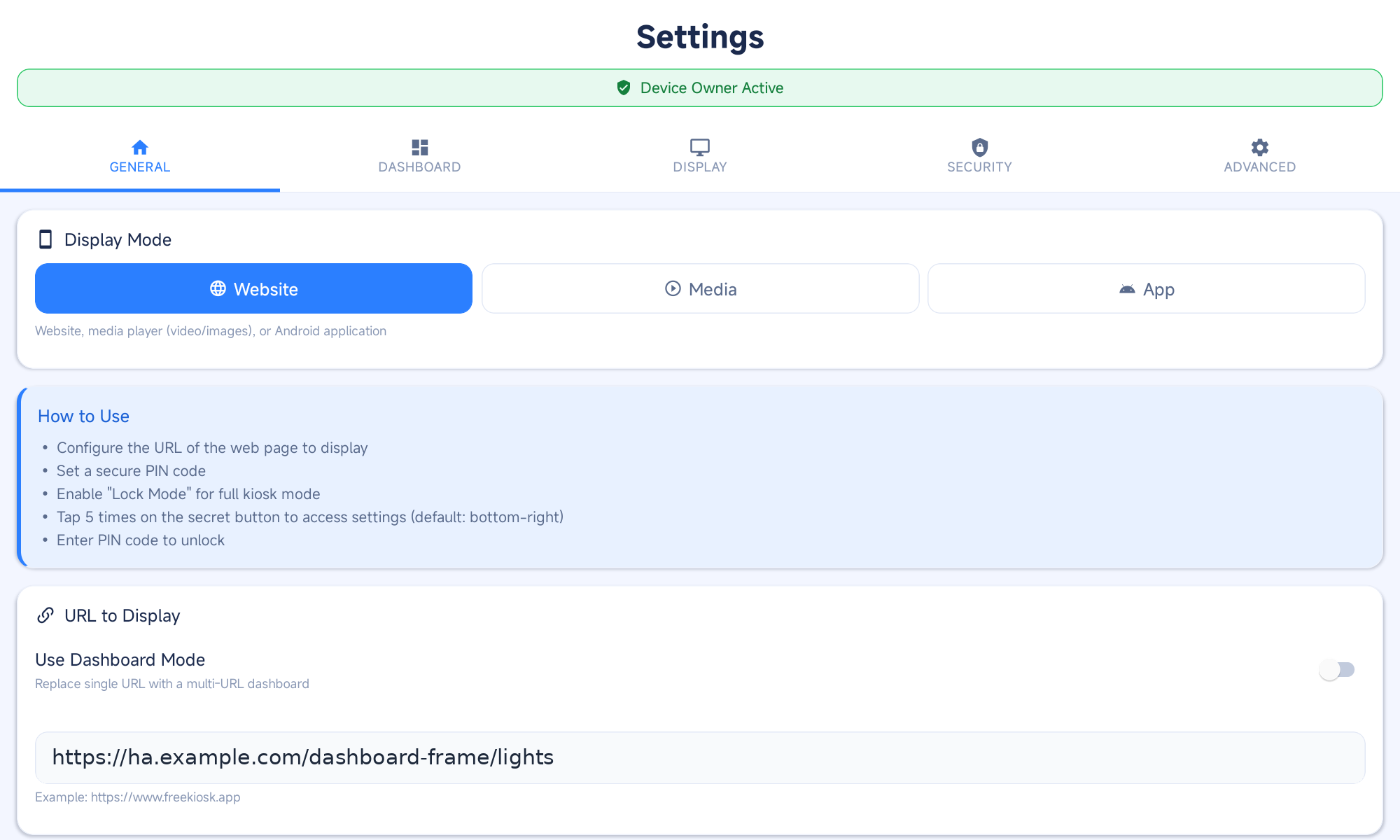Click 'Enable "Lock Mode" for full kiosk mode'
Screen dimensions: 1400x840
(x=188, y=494)
